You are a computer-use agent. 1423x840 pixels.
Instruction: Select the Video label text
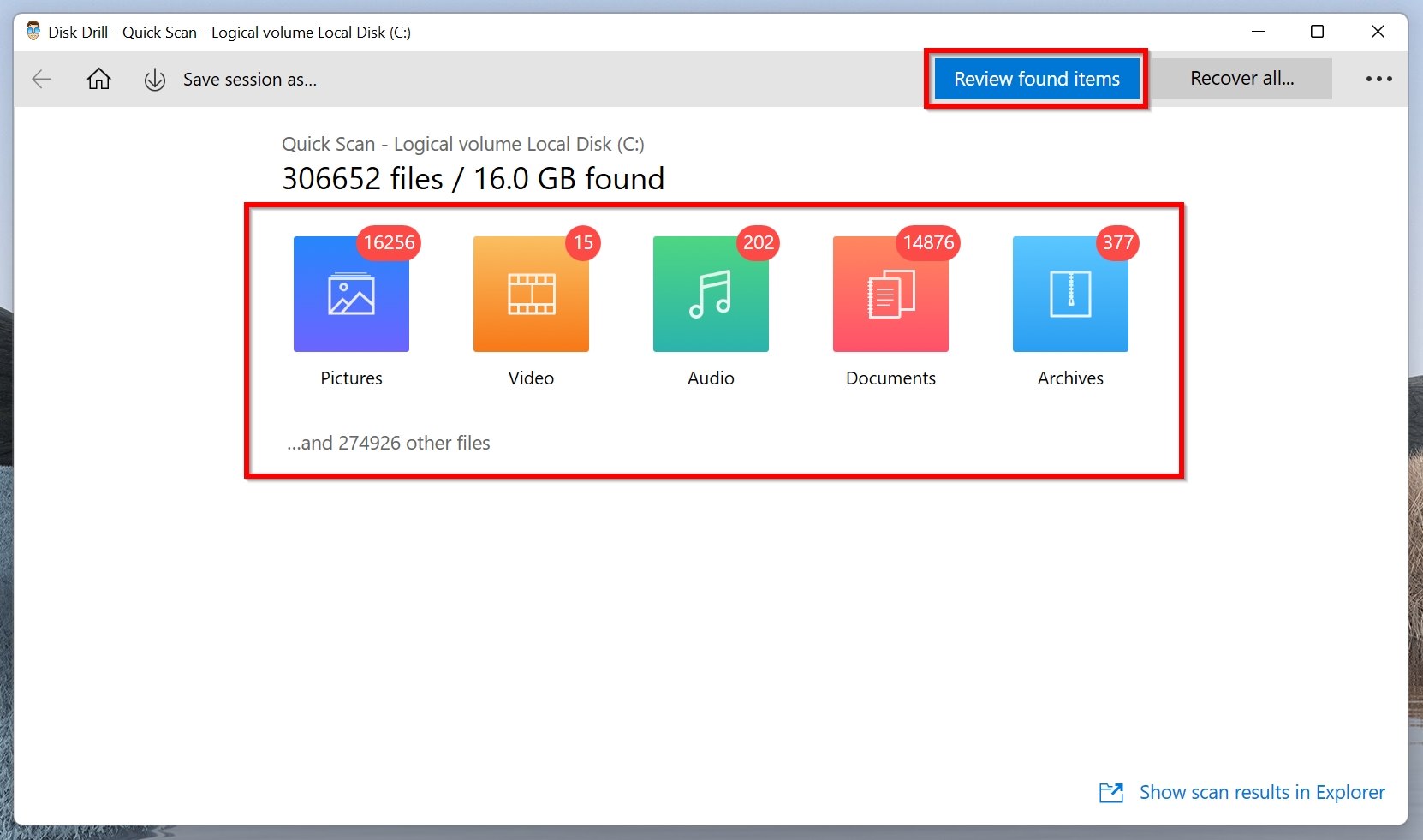pos(531,378)
